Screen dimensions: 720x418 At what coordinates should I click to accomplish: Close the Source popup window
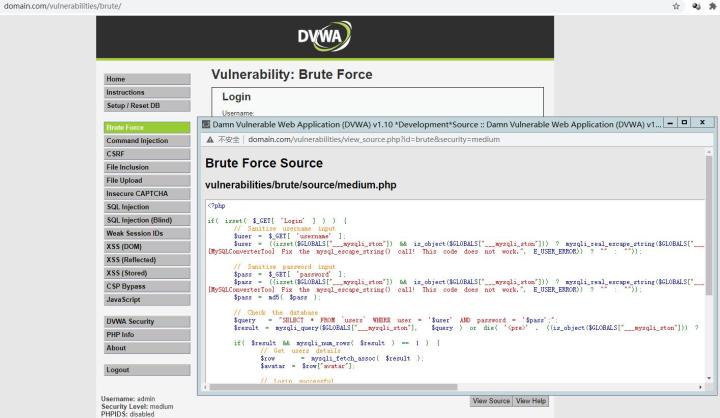702,123
